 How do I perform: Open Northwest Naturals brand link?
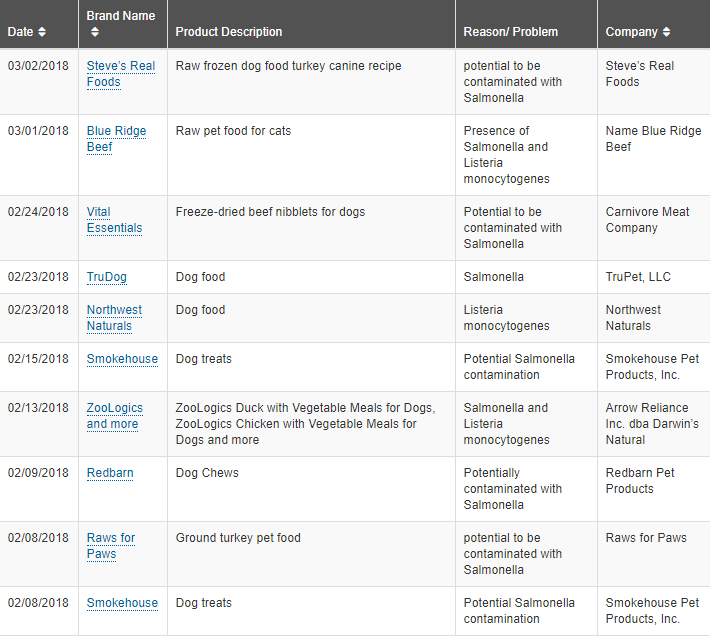114,318
